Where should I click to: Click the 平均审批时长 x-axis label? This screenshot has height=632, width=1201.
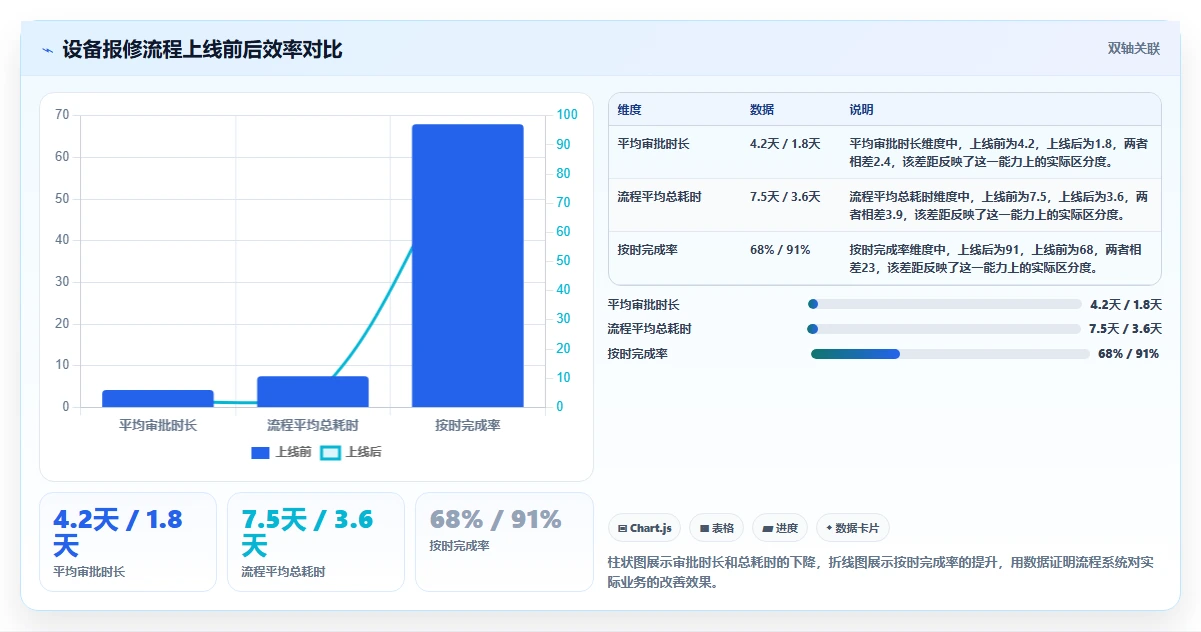(158, 425)
